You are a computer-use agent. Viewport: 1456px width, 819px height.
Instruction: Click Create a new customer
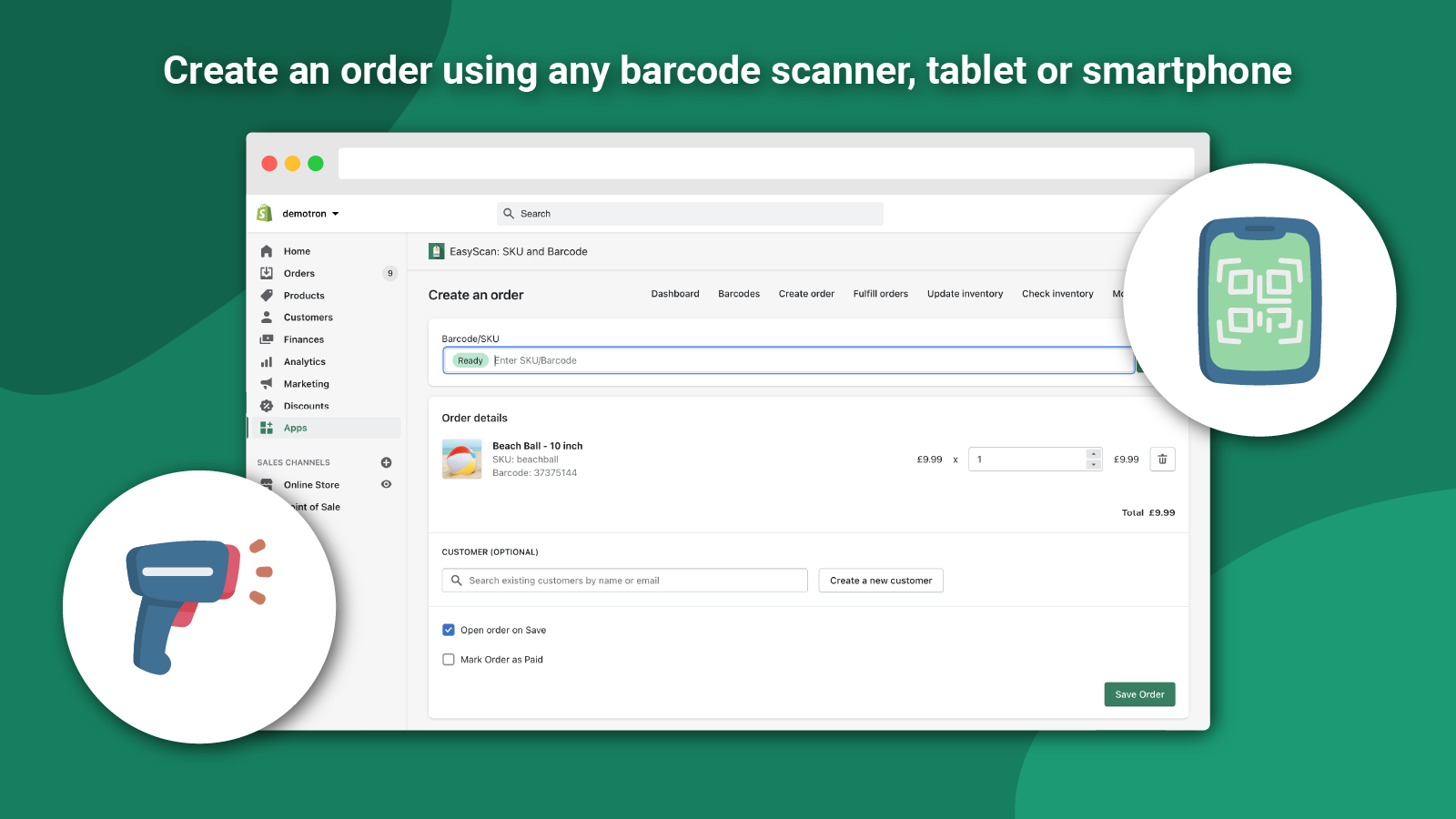[x=880, y=580]
